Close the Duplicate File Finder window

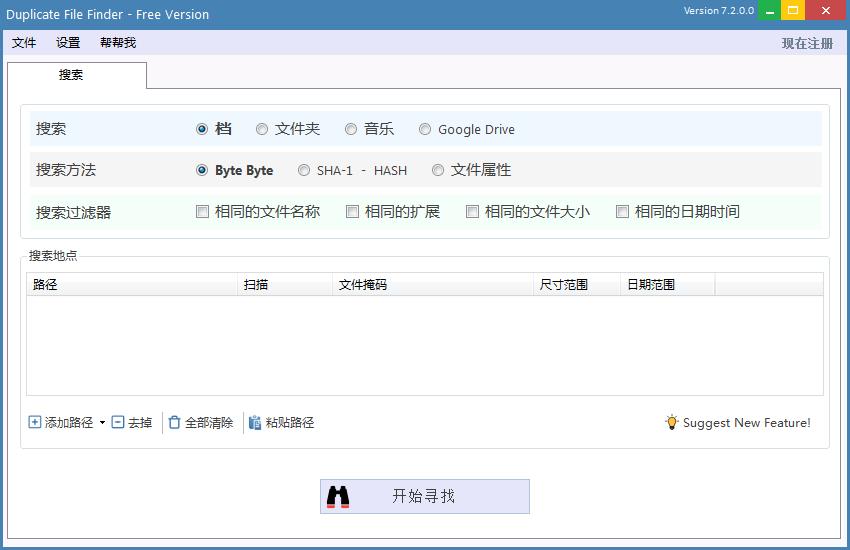[826, 10]
